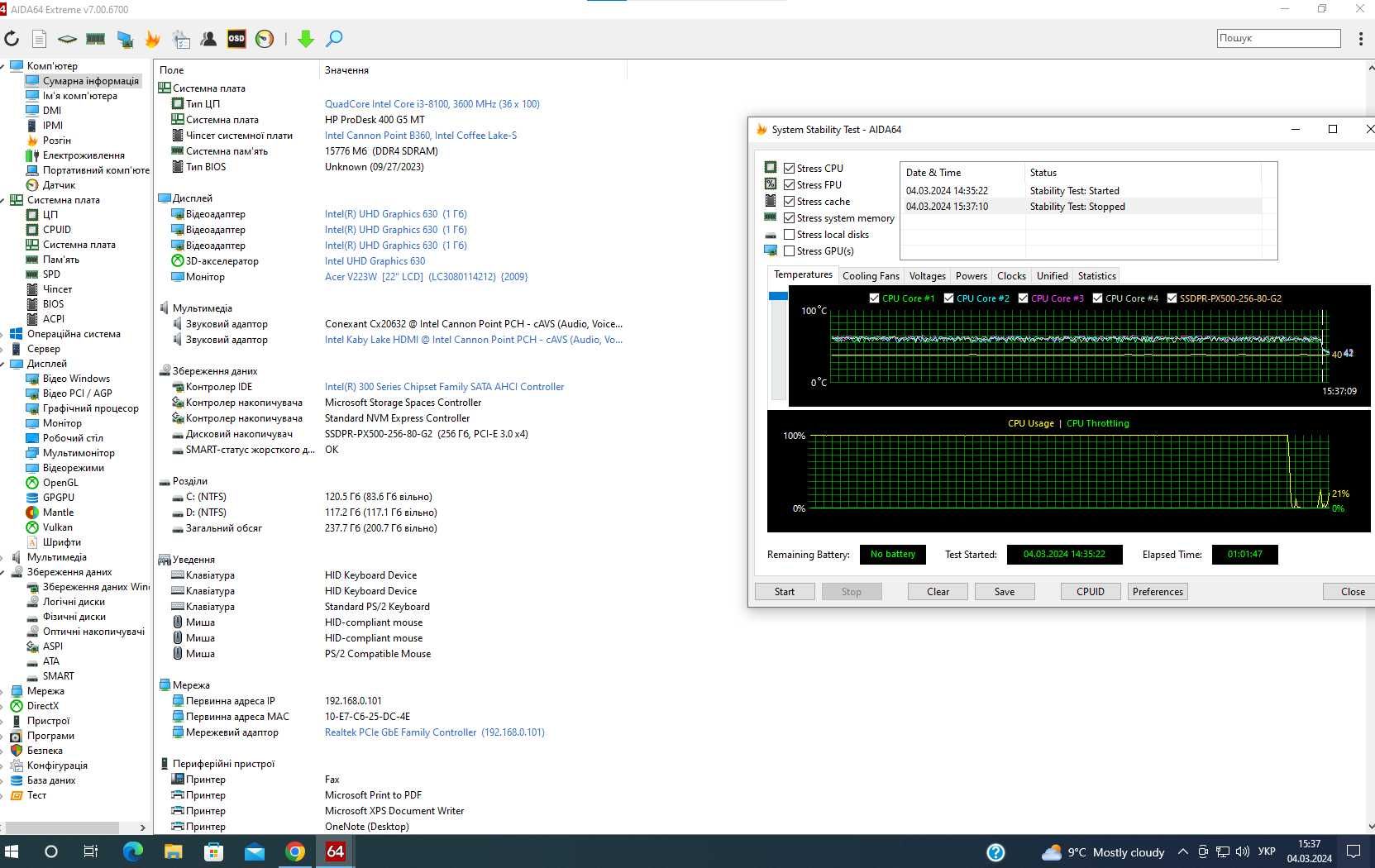Select the Розгін tree item

click(x=57, y=141)
